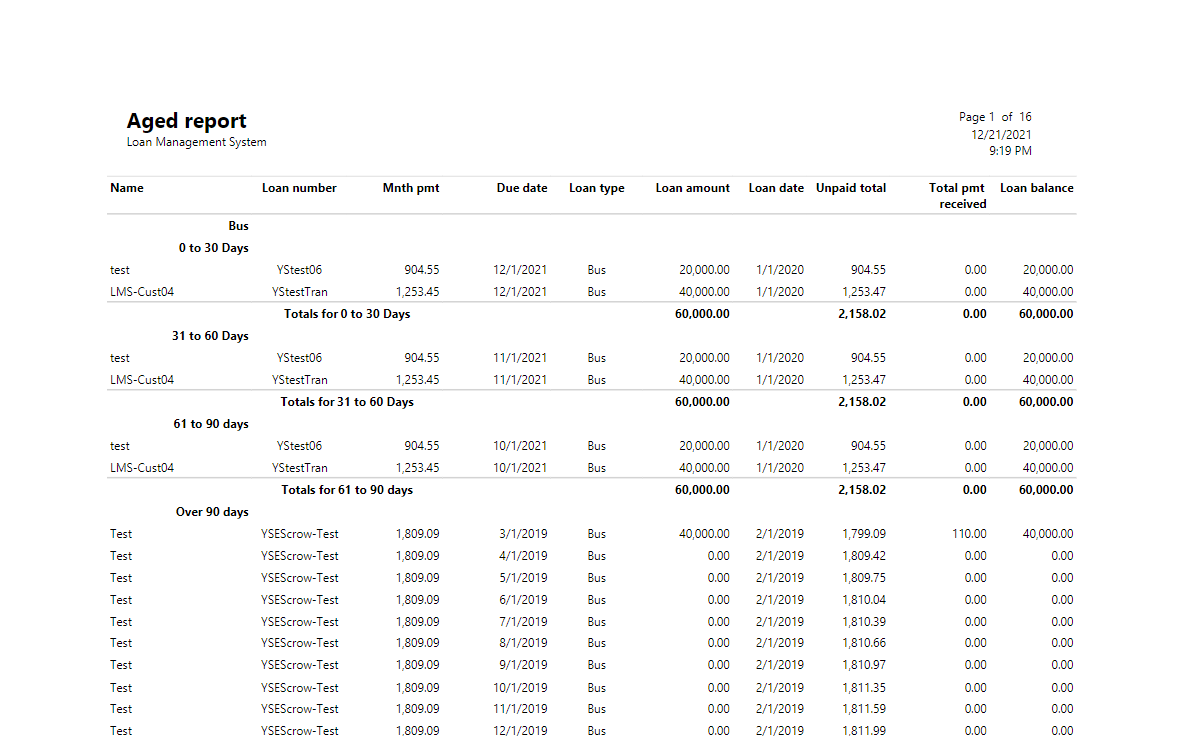
Task: Click the Loan balance column header
Action: [x=1036, y=188]
